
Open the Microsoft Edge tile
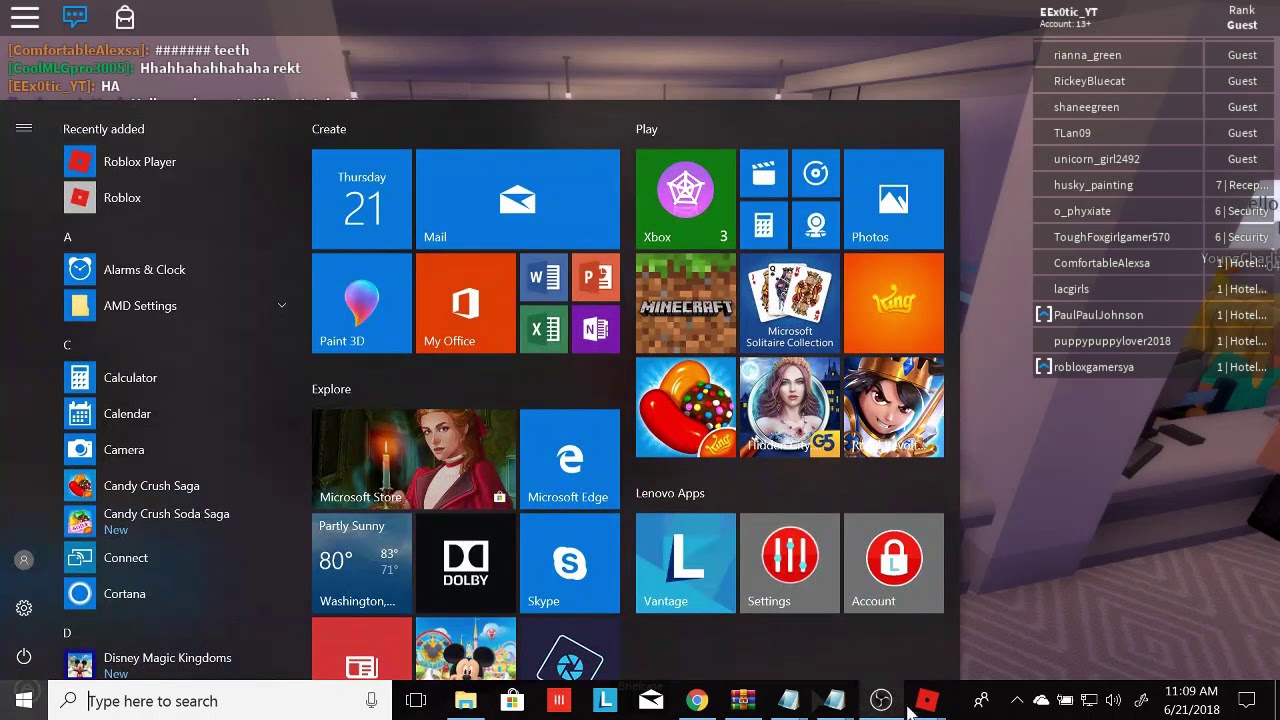point(570,459)
